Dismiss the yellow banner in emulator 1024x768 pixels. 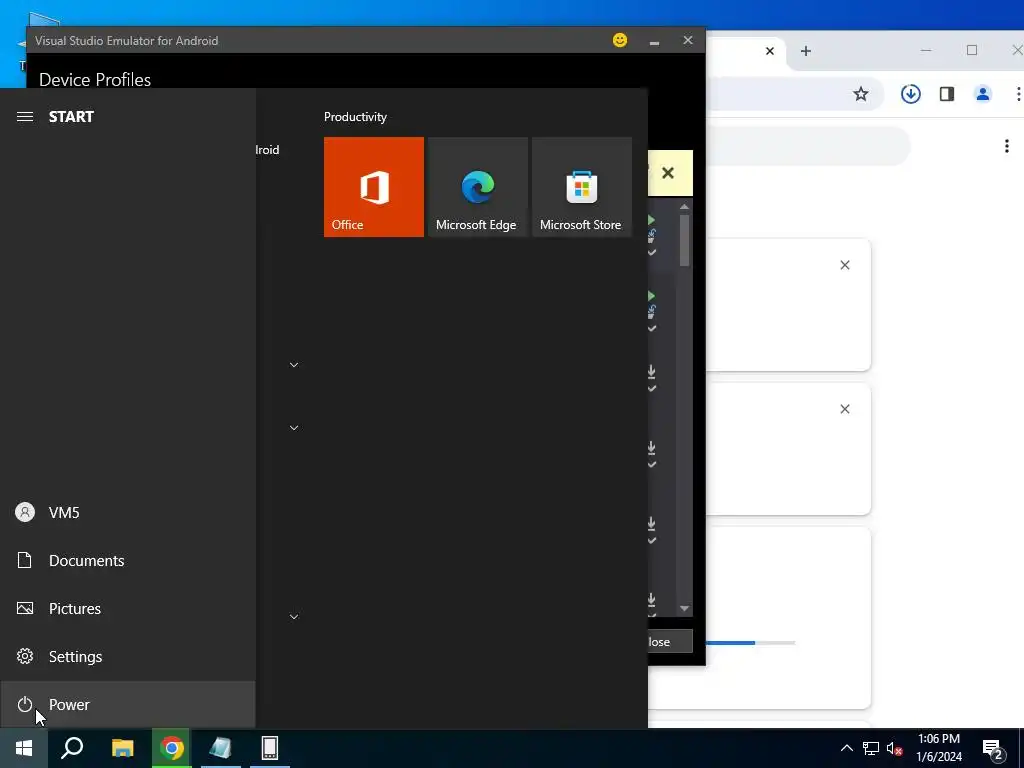(667, 173)
